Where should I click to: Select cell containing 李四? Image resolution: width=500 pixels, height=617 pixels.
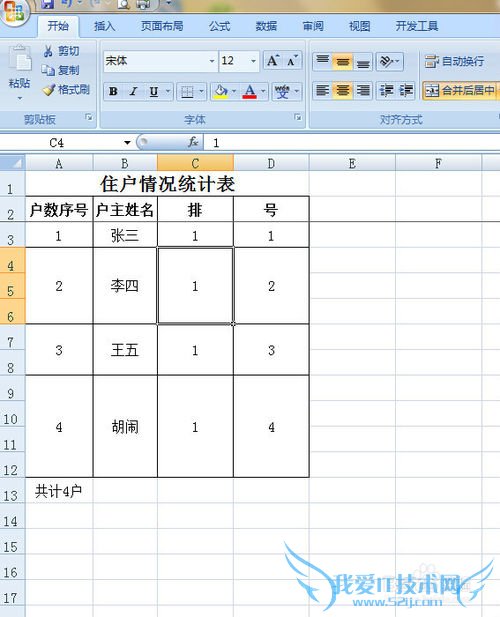point(125,286)
